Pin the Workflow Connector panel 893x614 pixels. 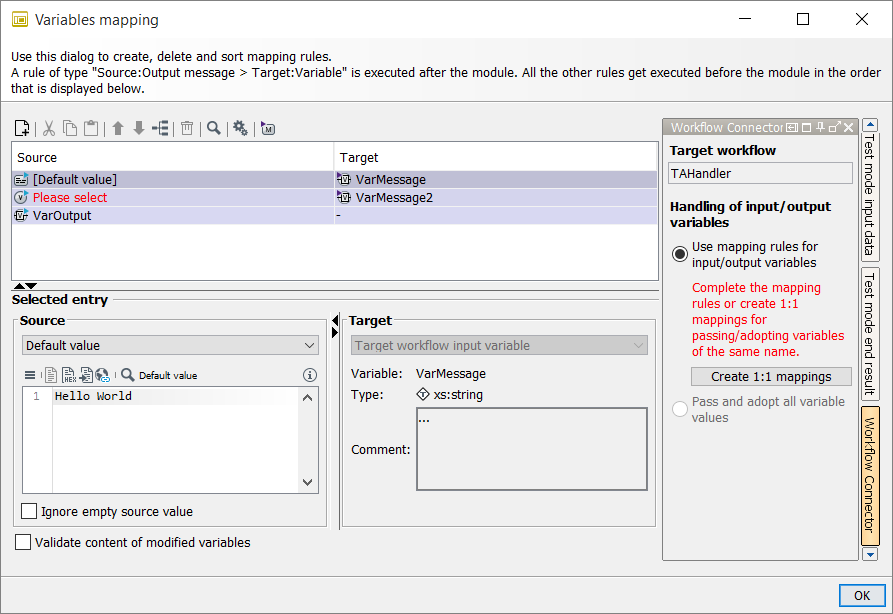821,127
